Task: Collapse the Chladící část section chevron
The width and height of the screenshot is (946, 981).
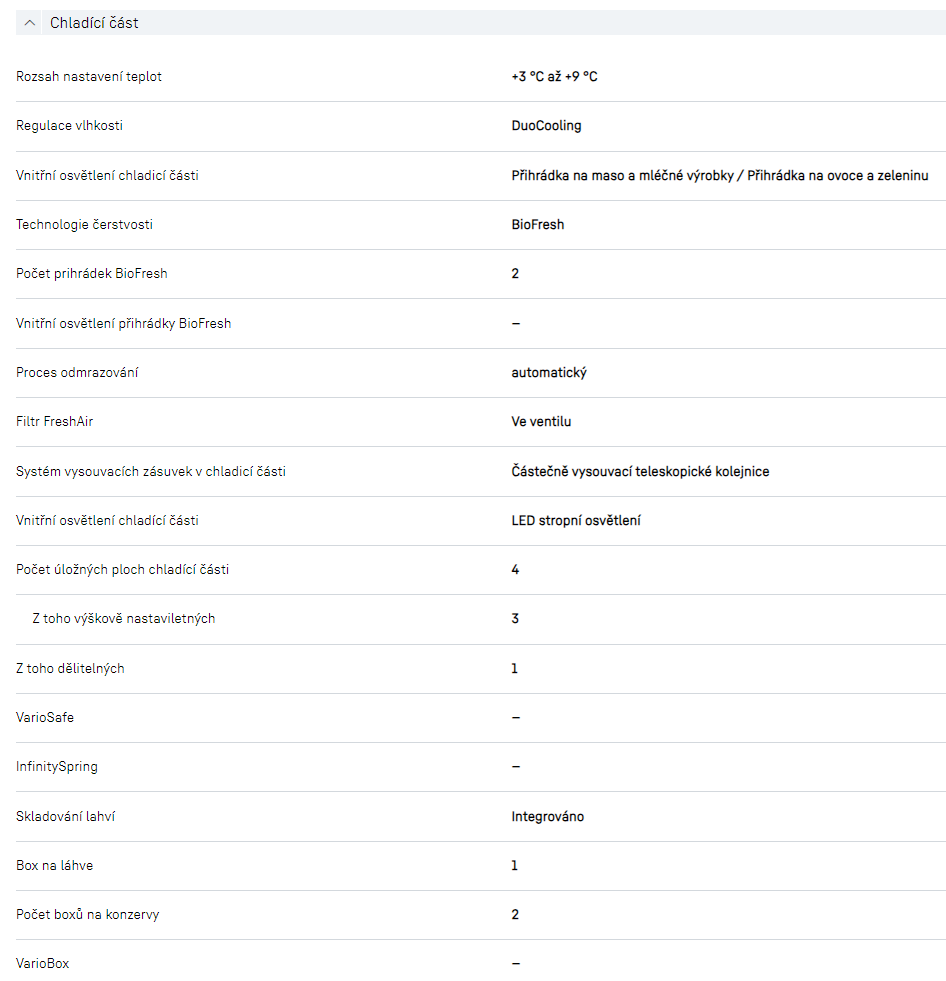Action: 30,22
